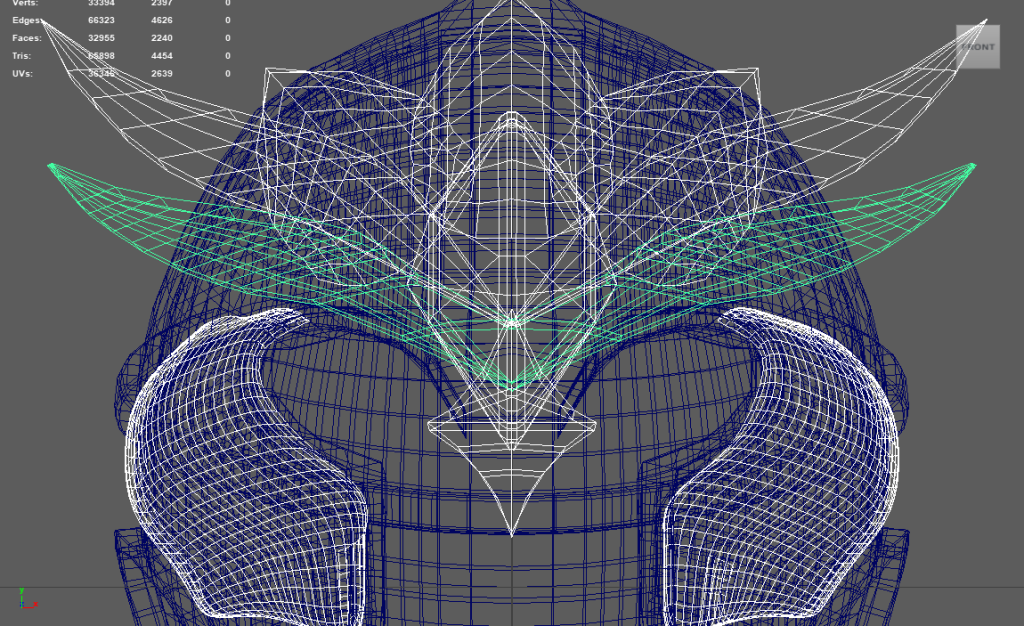Click the Edges label in the HUD
This screenshot has width=1024, height=626.
27,20
